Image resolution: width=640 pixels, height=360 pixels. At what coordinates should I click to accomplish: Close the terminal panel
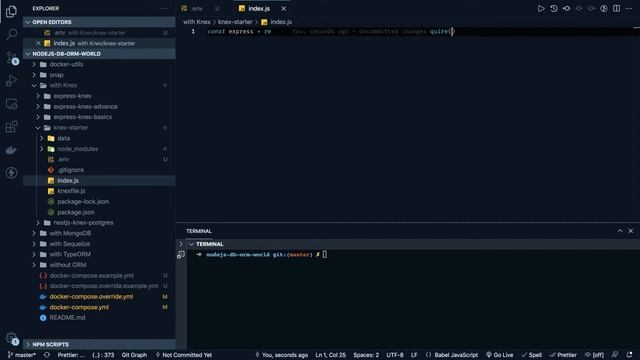(x=631, y=231)
